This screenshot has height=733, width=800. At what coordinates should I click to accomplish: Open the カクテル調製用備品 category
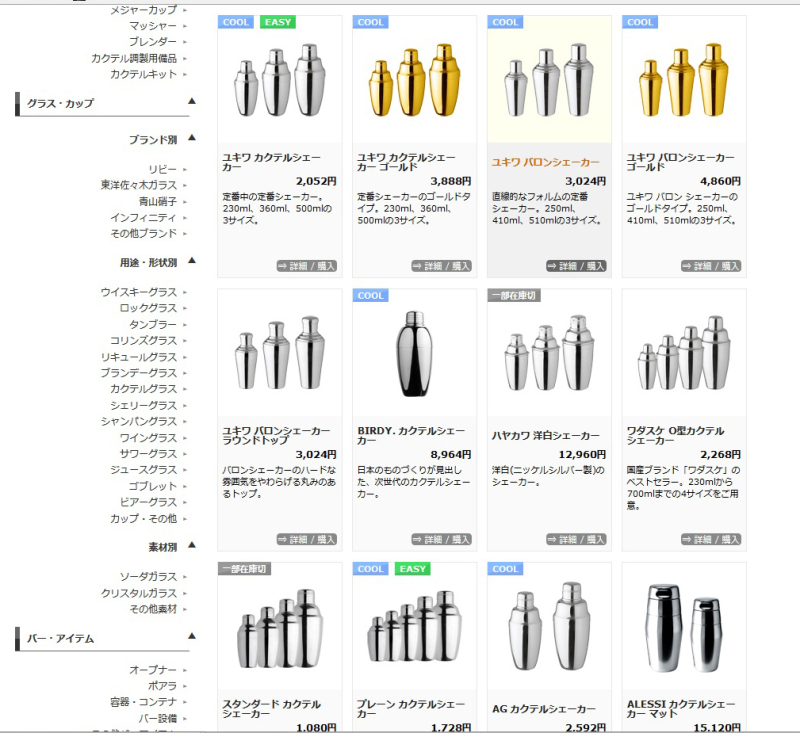click(x=134, y=58)
